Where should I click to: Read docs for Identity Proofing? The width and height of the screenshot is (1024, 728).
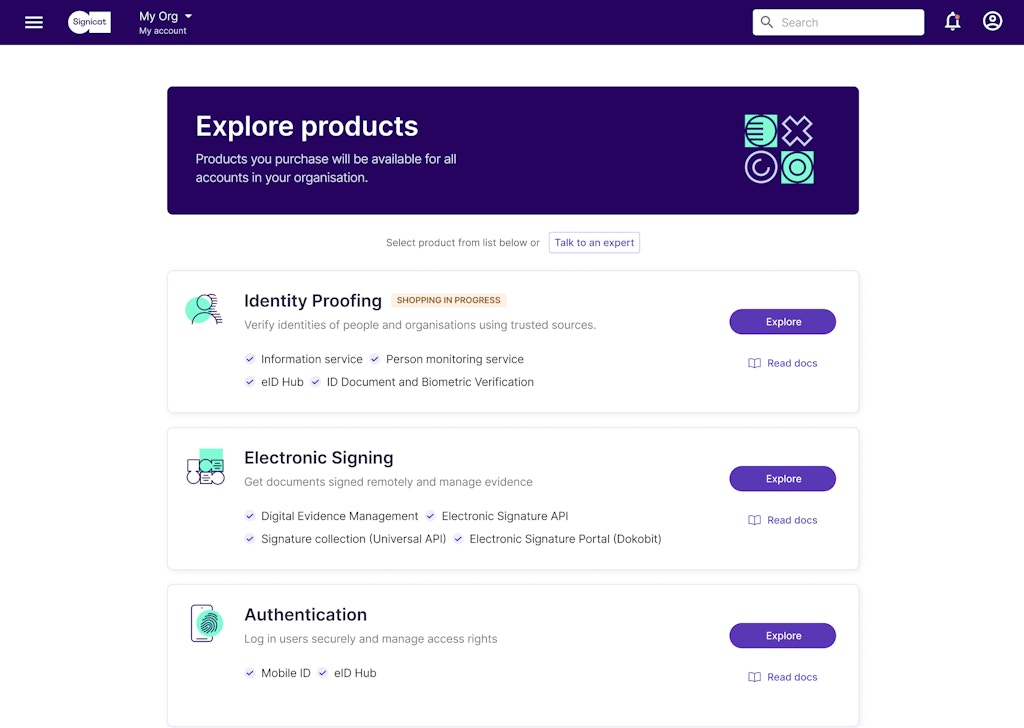pos(782,363)
